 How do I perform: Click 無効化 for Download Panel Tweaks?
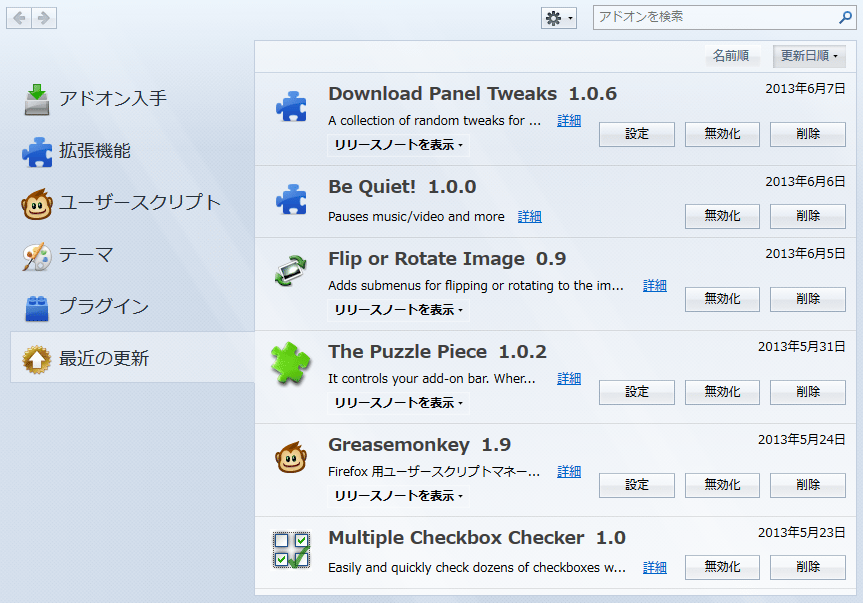(x=722, y=134)
